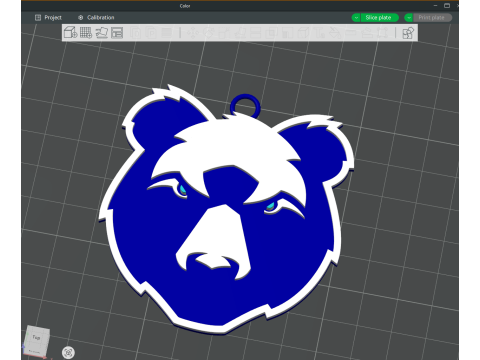480x360 pixels.
Task: Select the Lay on face tool
Action: tap(240, 33)
